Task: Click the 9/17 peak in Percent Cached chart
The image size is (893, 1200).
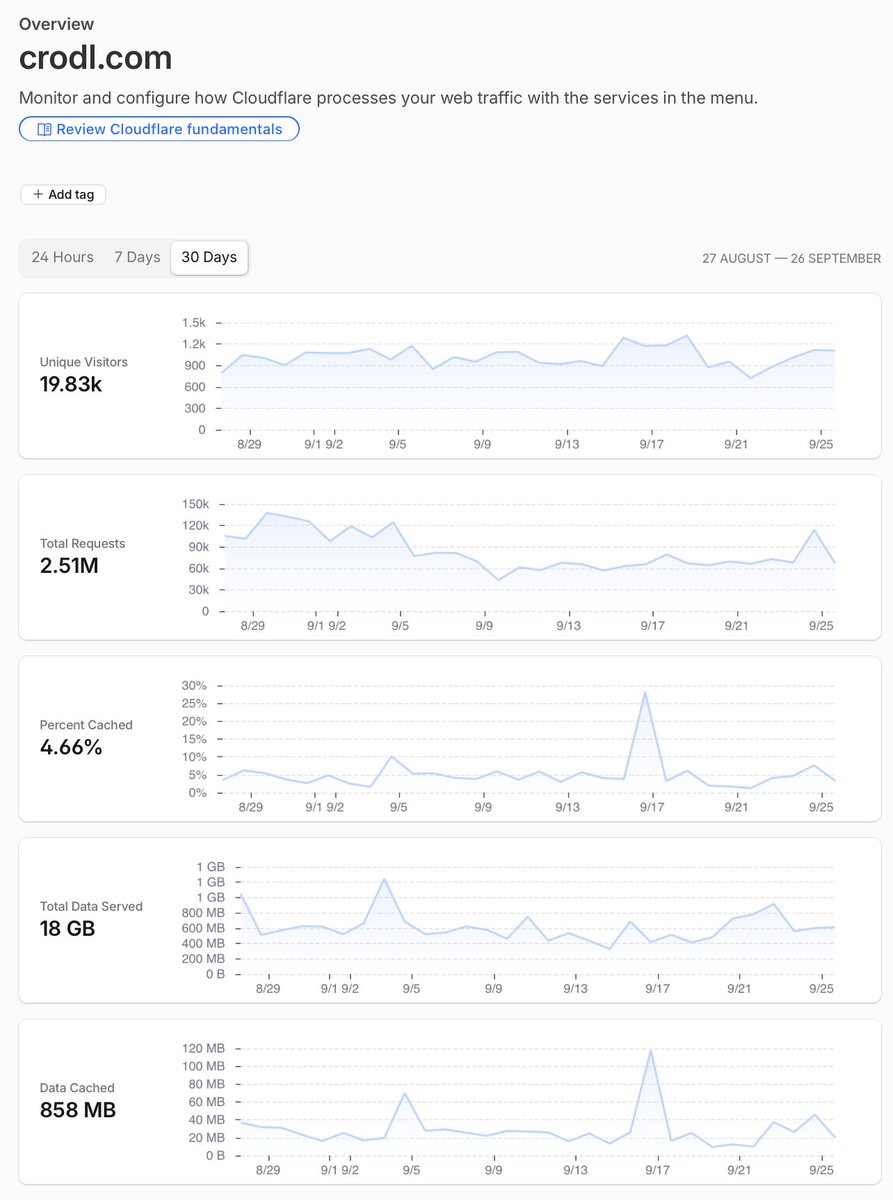Action: click(x=645, y=692)
